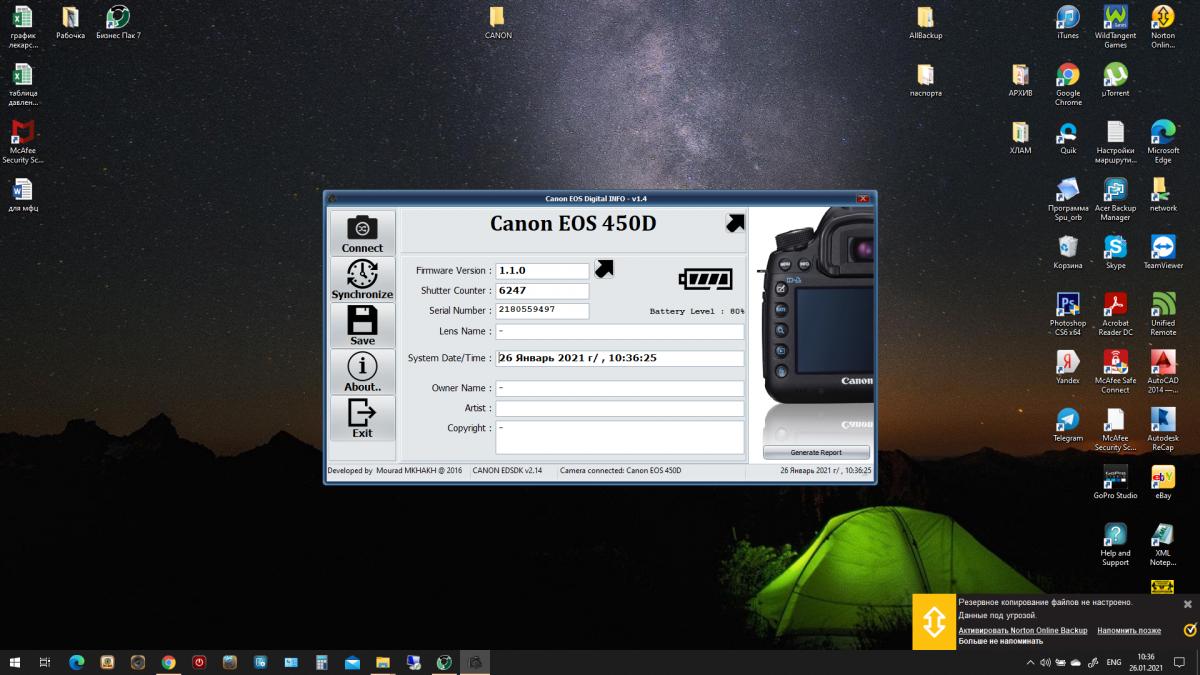The width and height of the screenshot is (1200, 675).
Task: Click the Owner Name input field
Action: (x=619, y=388)
